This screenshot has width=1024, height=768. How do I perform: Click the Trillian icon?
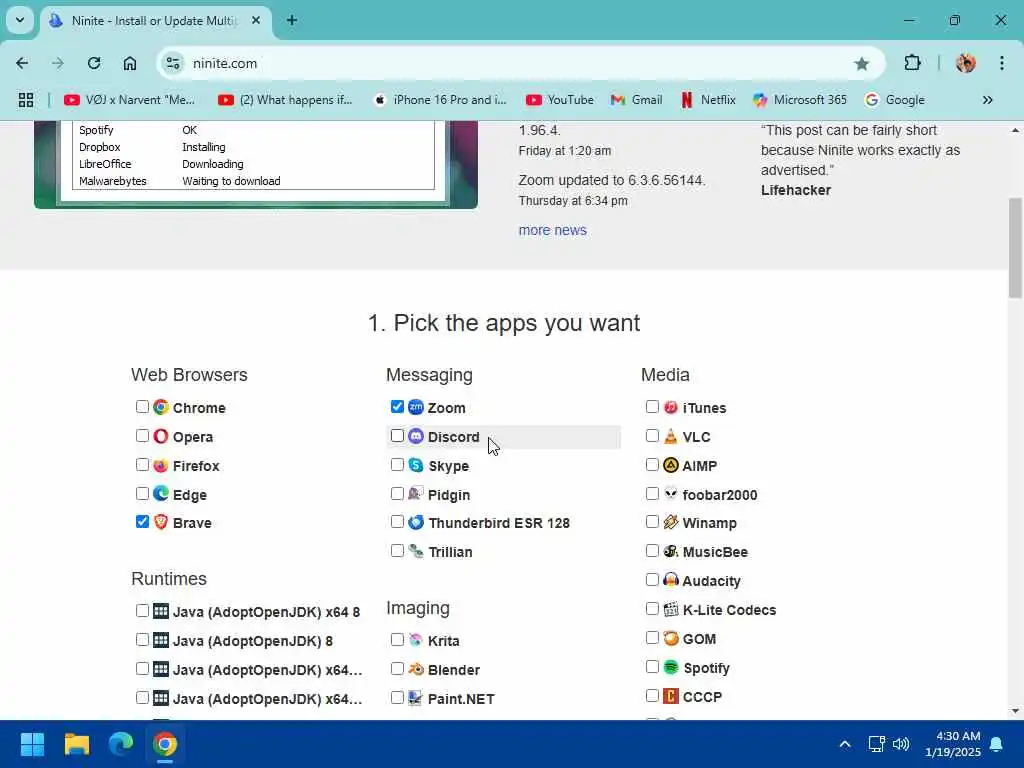pyautogui.click(x=416, y=551)
